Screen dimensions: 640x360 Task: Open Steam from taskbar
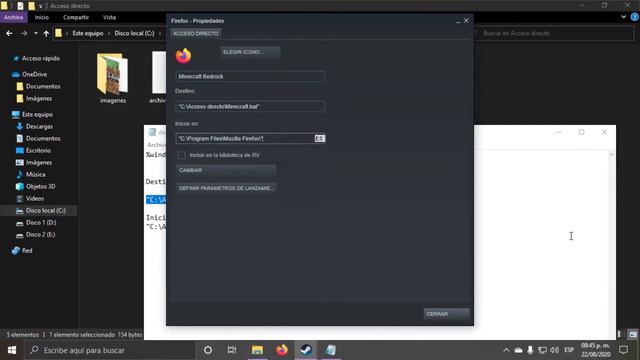306,350
